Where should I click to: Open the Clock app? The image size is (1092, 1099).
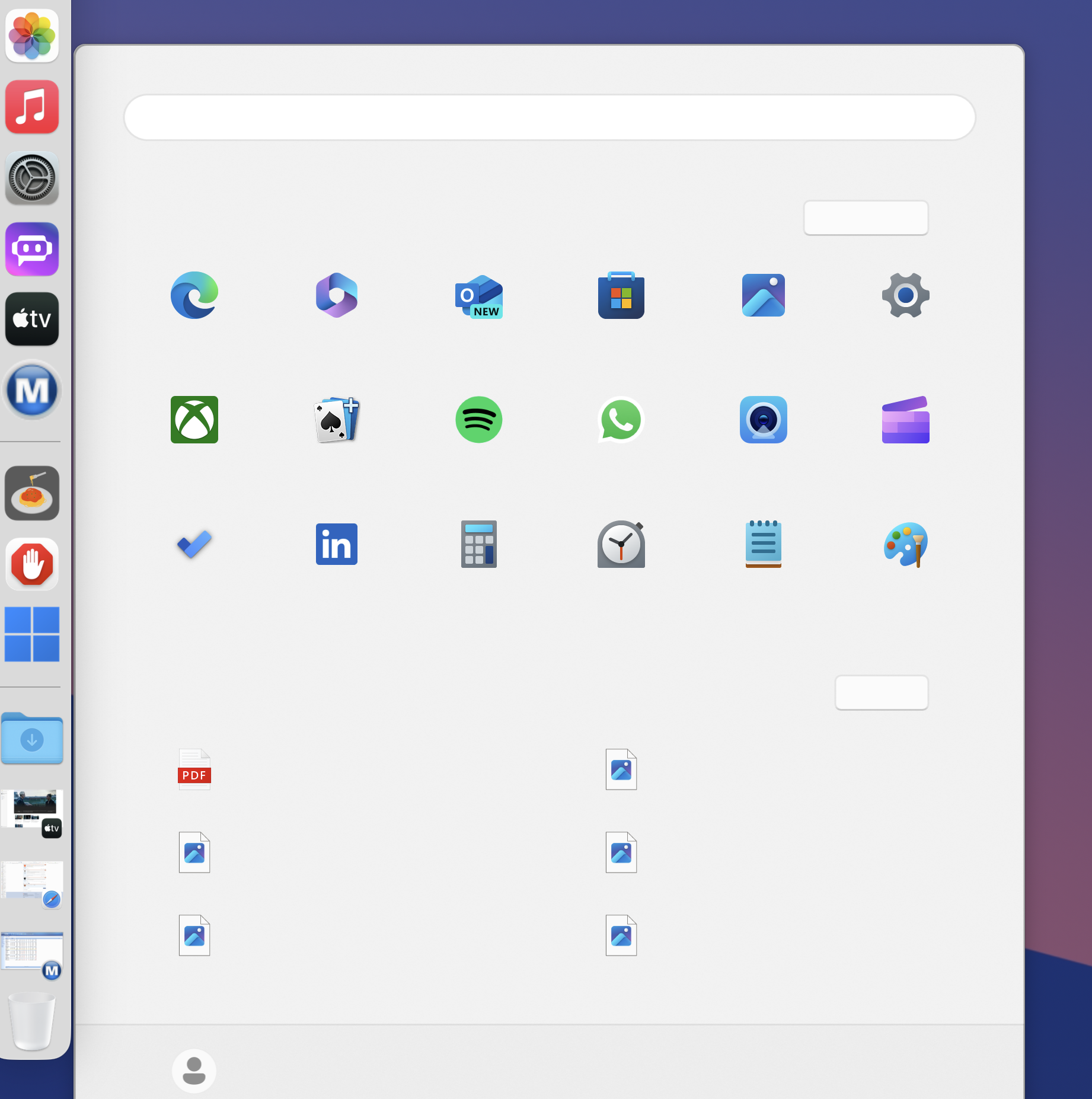(x=621, y=544)
